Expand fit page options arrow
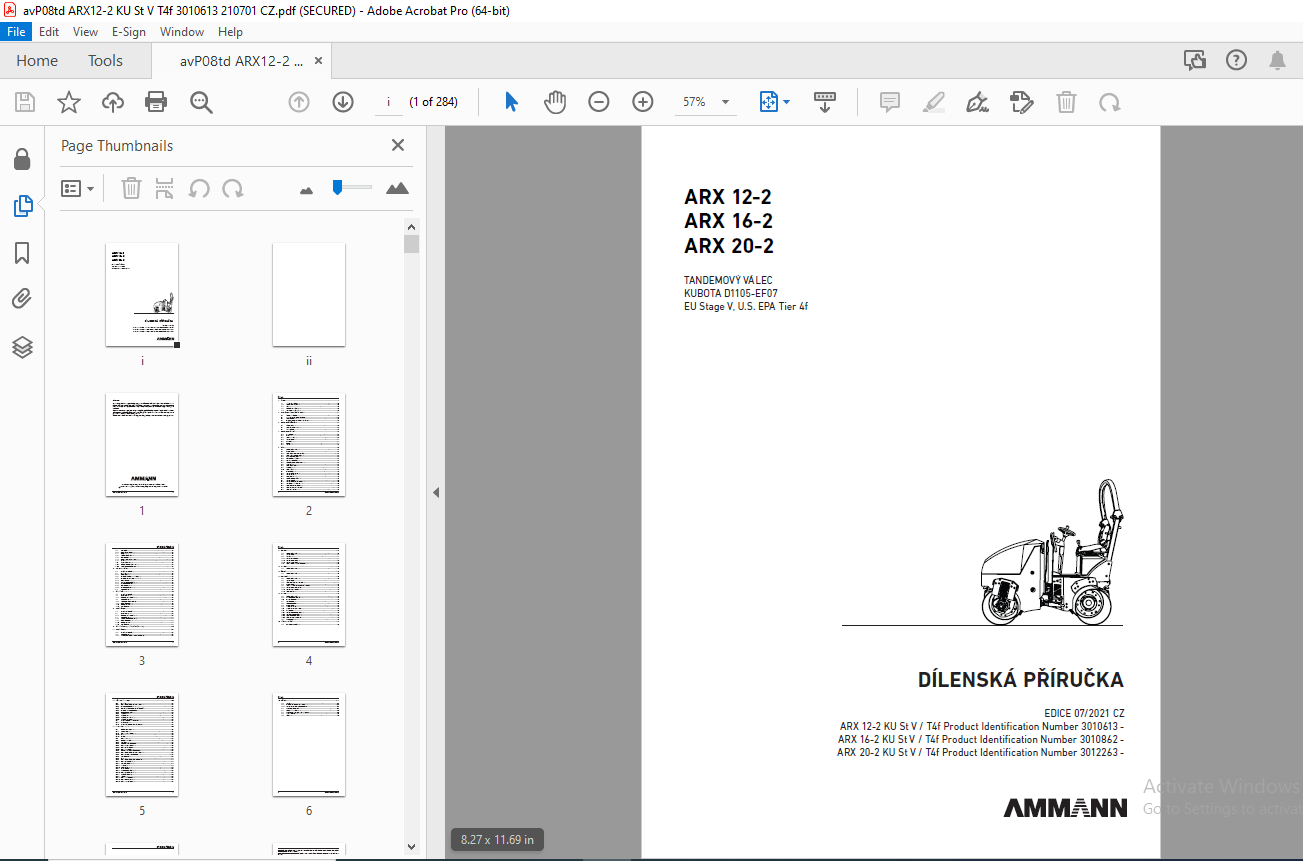 (x=786, y=102)
